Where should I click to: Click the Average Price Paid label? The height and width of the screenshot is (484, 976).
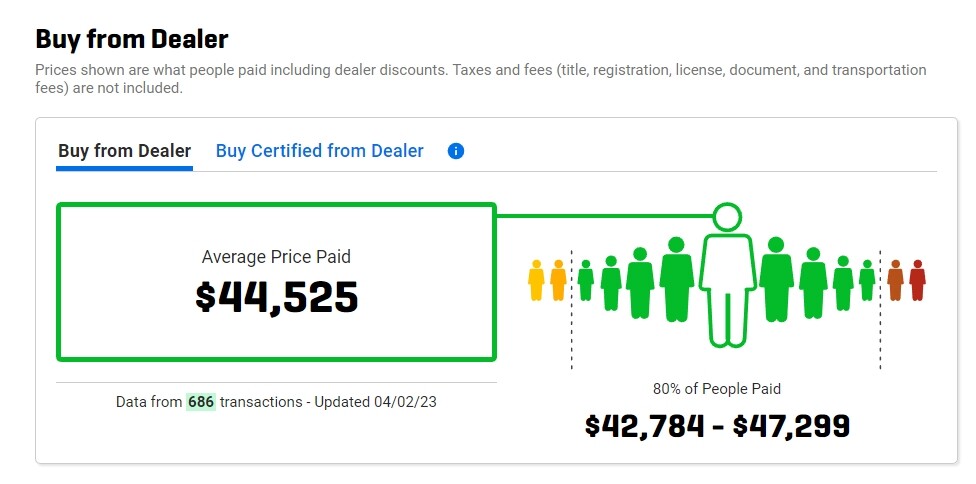pyautogui.click(x=276, y=257)
